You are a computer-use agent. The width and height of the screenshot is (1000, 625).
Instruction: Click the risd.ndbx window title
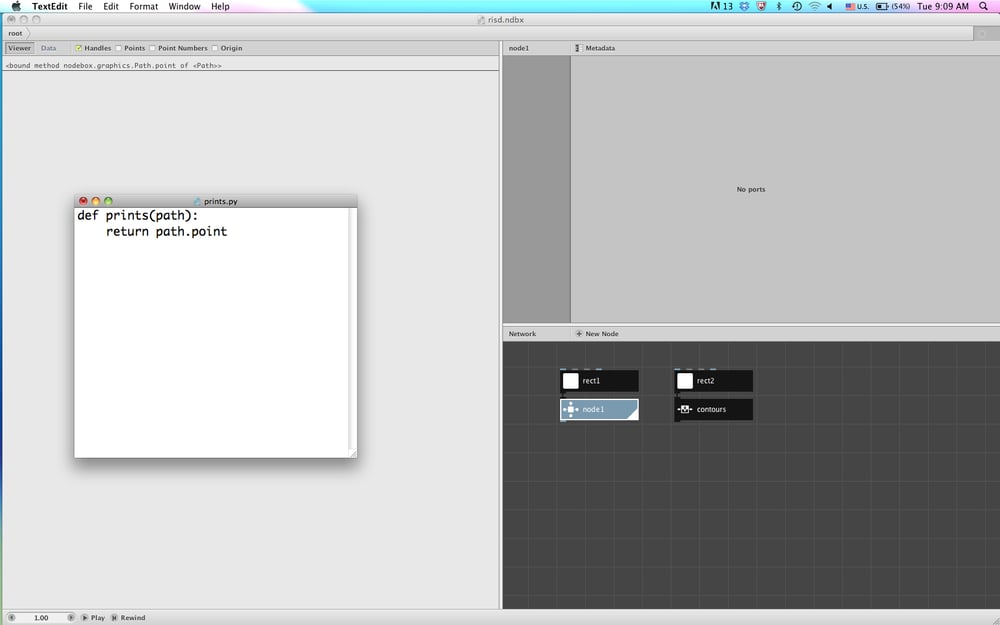click(506, 20)
